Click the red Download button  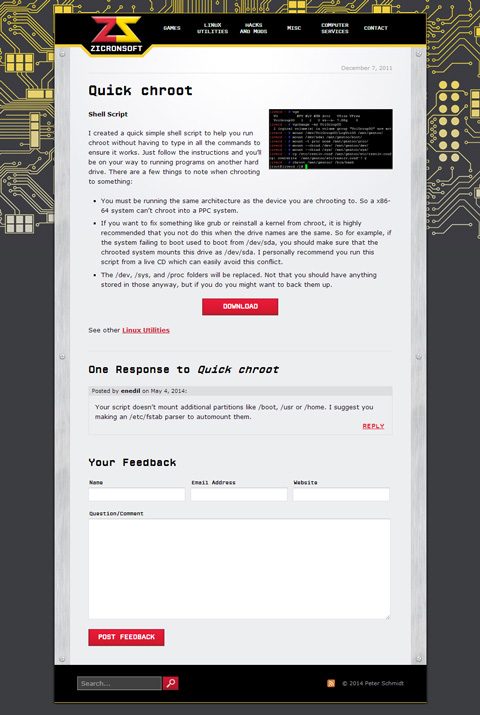point(240,306)
